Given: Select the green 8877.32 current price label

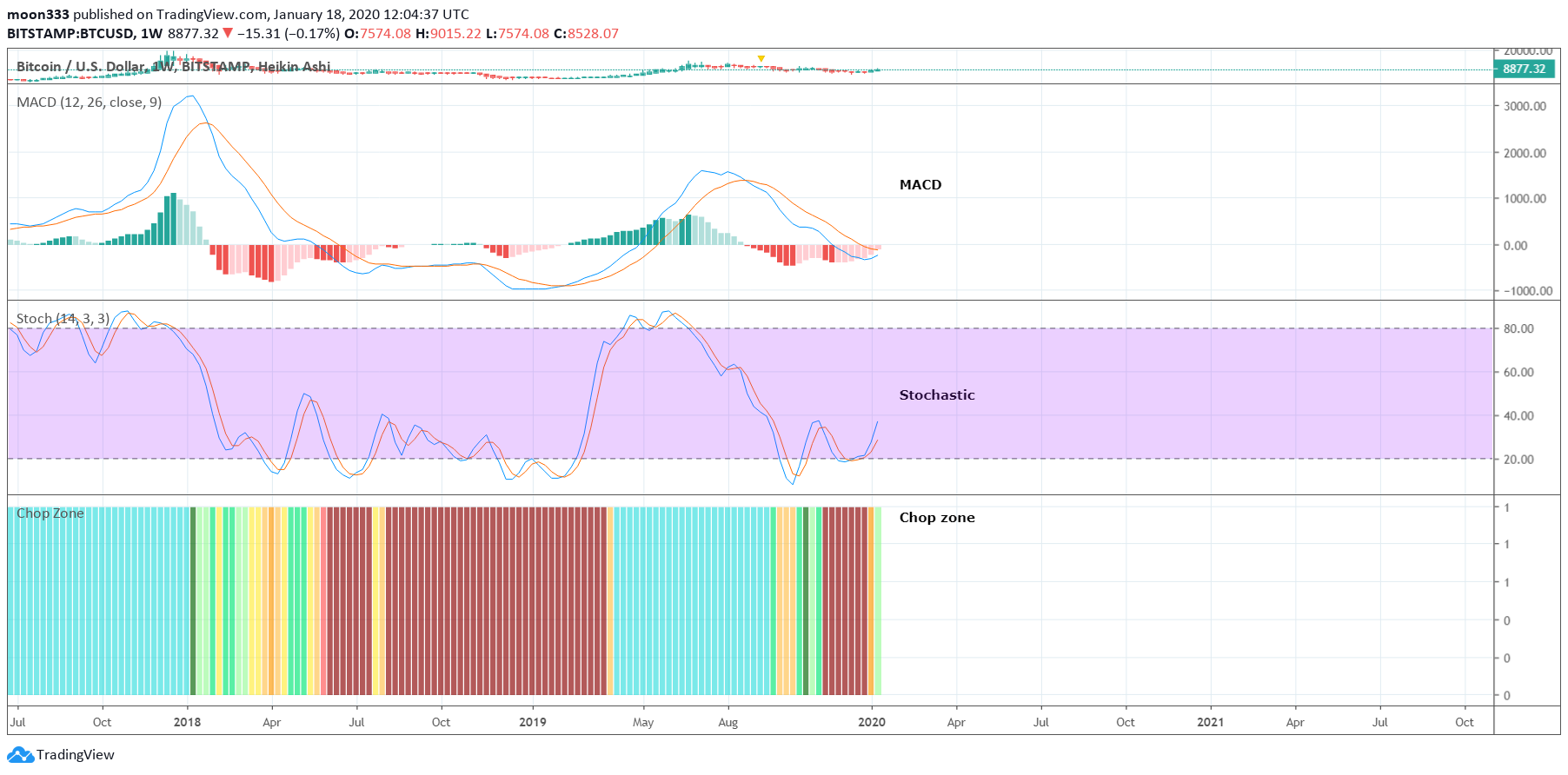Looking at the screenshot, I should (1524, 70).
